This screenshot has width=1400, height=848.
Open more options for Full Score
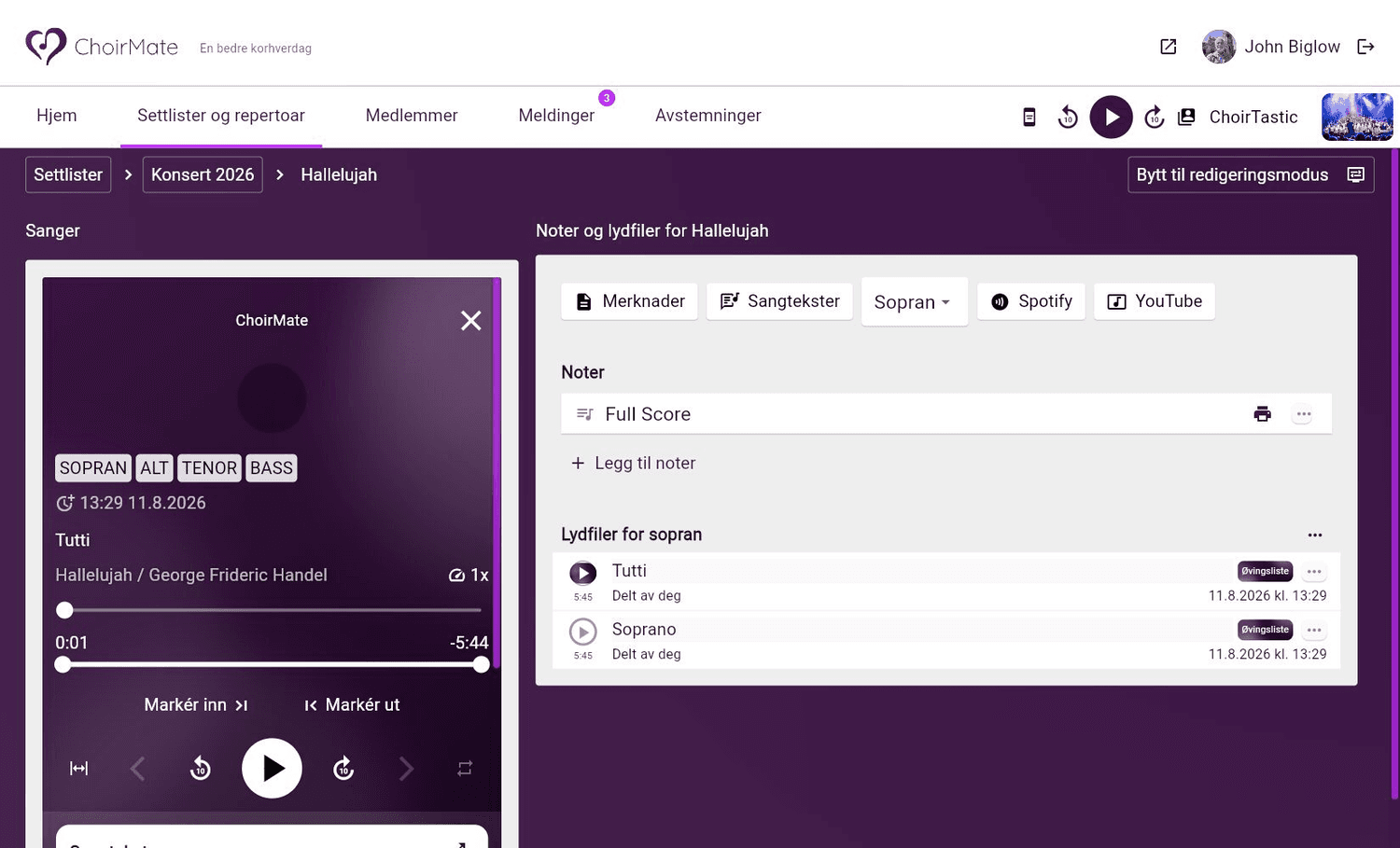coord(1303,414)
